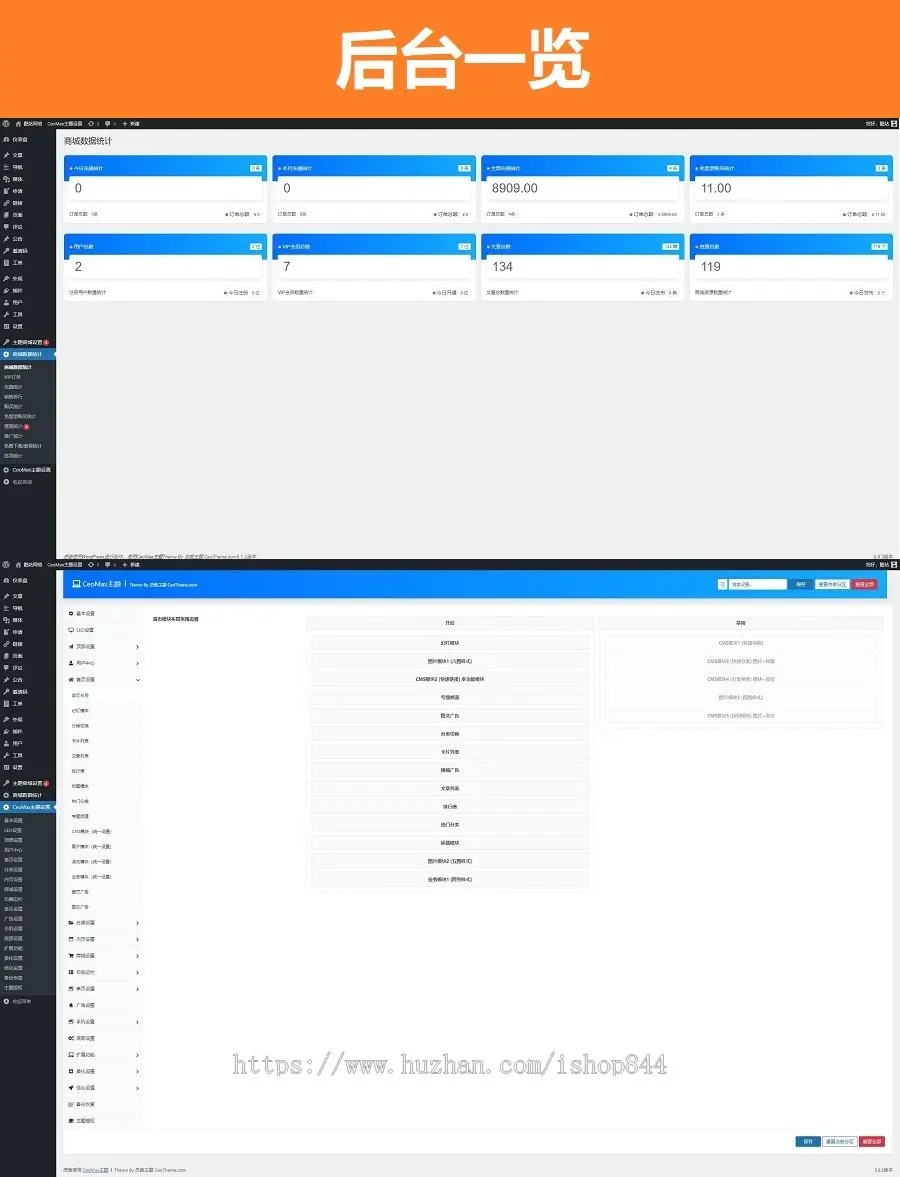900x1177 pixels.
Task: Select CMS模块1 block in disabled column
Action: (740, 643)
